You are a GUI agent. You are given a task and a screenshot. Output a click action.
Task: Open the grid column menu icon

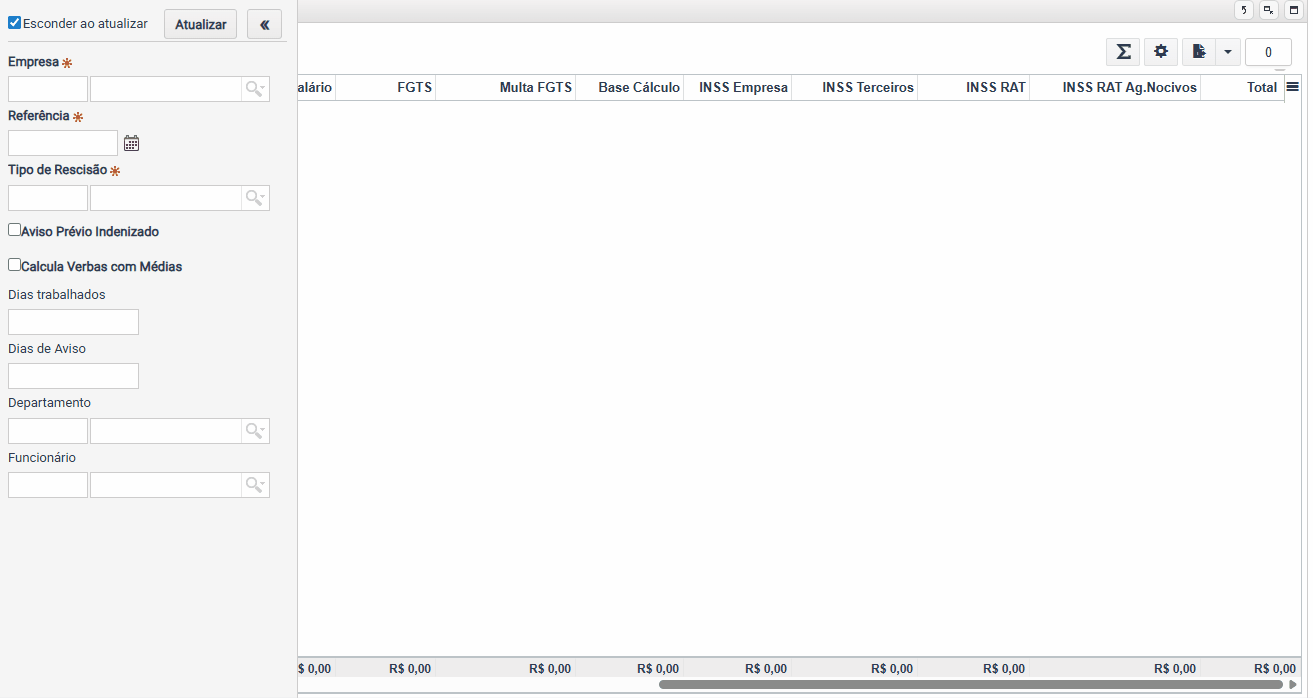coord(1292,87)
